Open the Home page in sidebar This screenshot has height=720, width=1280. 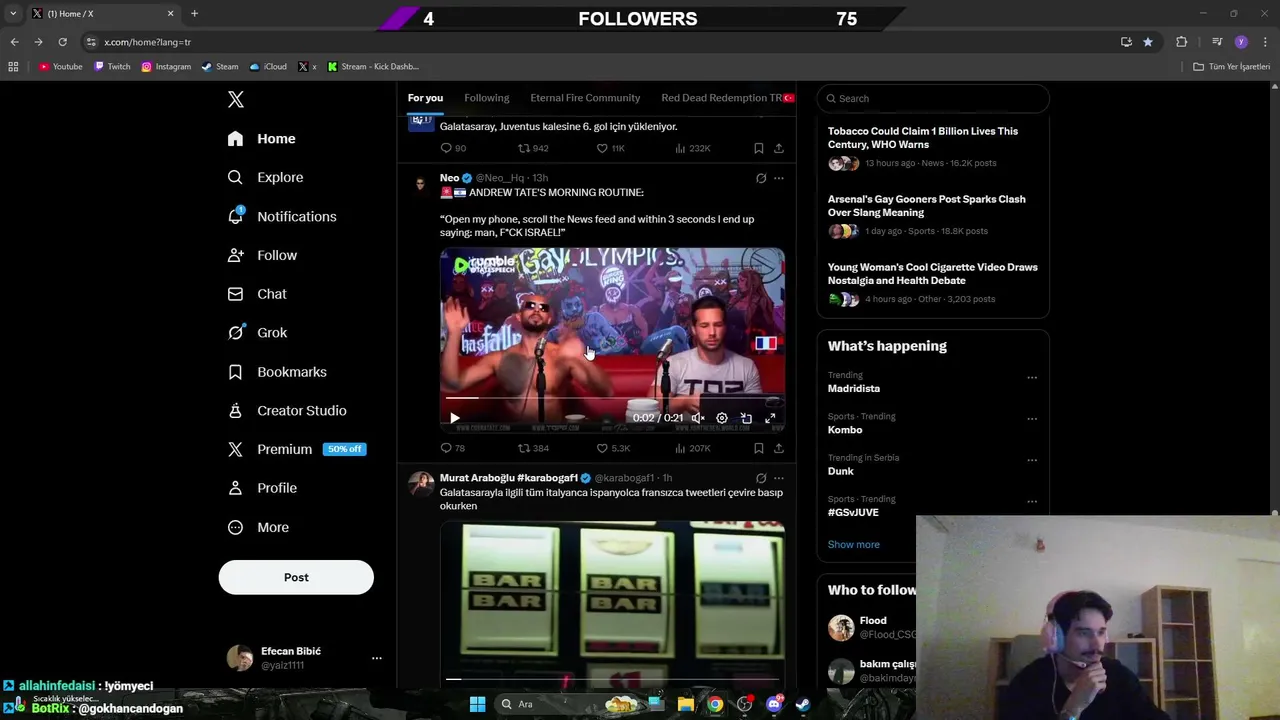coord(262,139)
